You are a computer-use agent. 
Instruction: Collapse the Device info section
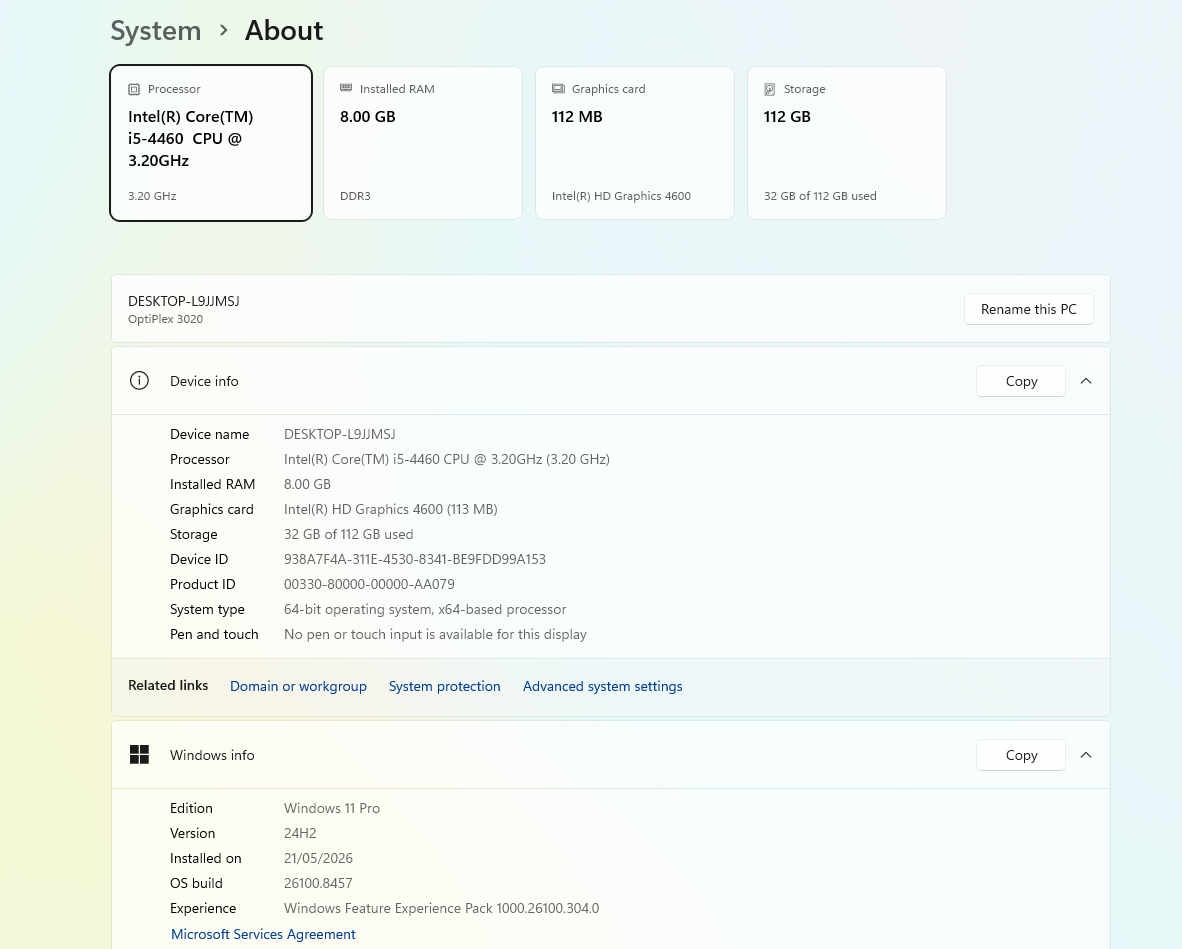click(x=1086, y=381)
